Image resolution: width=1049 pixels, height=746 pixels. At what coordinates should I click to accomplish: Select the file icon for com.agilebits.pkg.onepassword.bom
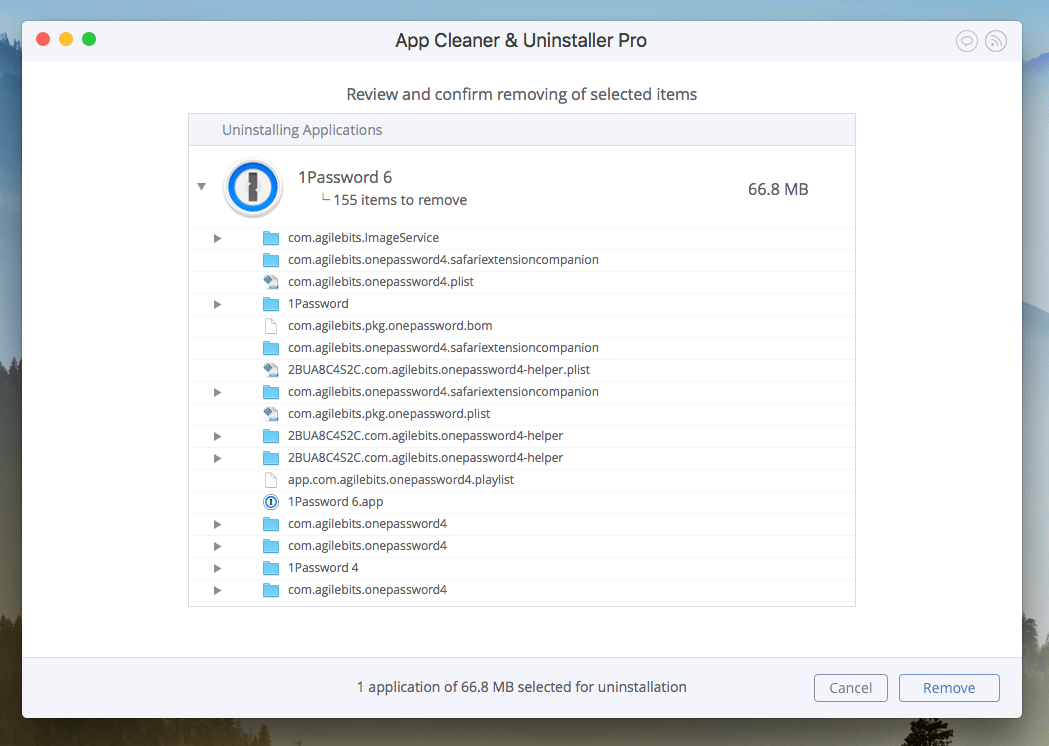tap(271, 326)
